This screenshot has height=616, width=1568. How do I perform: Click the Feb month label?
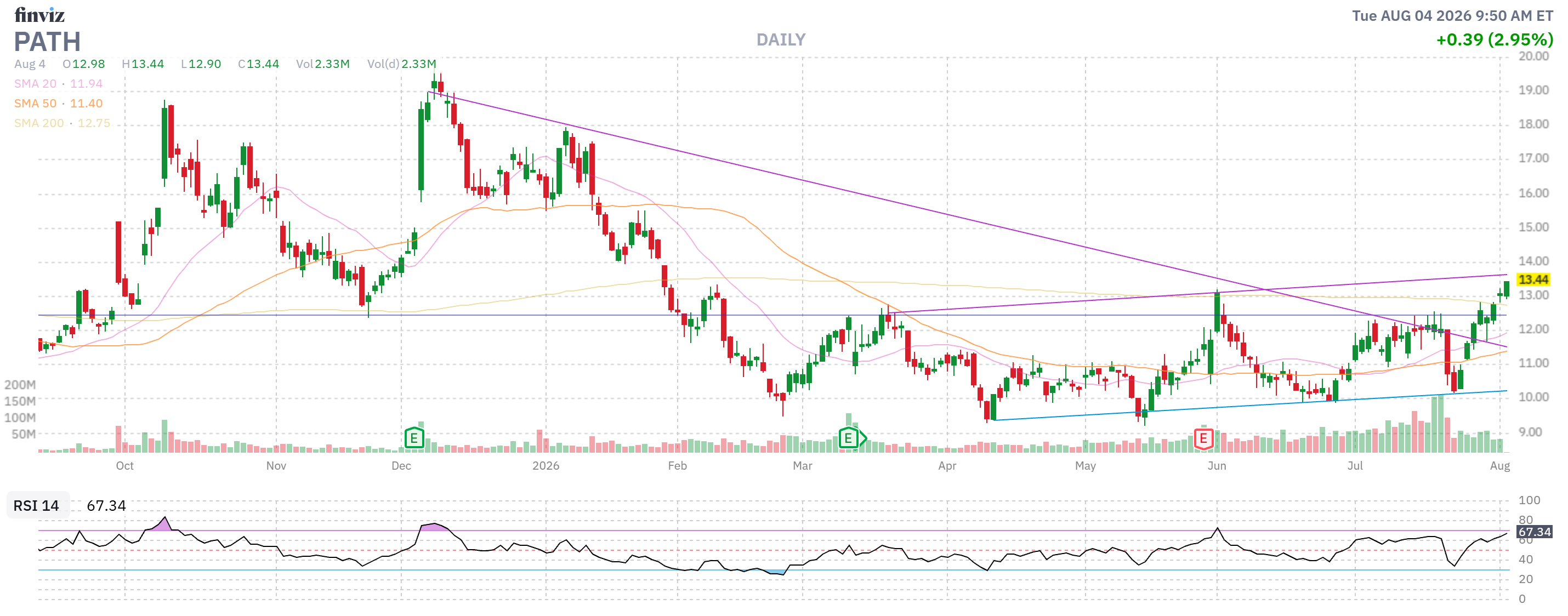[678, 466]
